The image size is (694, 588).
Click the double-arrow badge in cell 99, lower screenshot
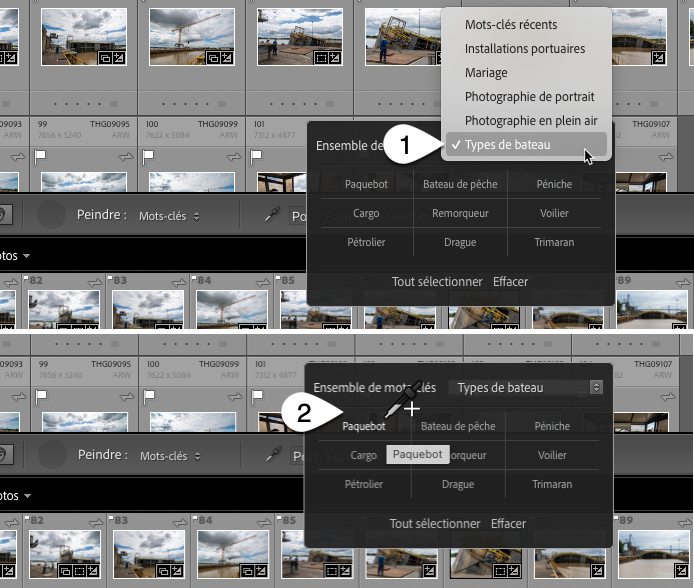(x=127, y=397)
